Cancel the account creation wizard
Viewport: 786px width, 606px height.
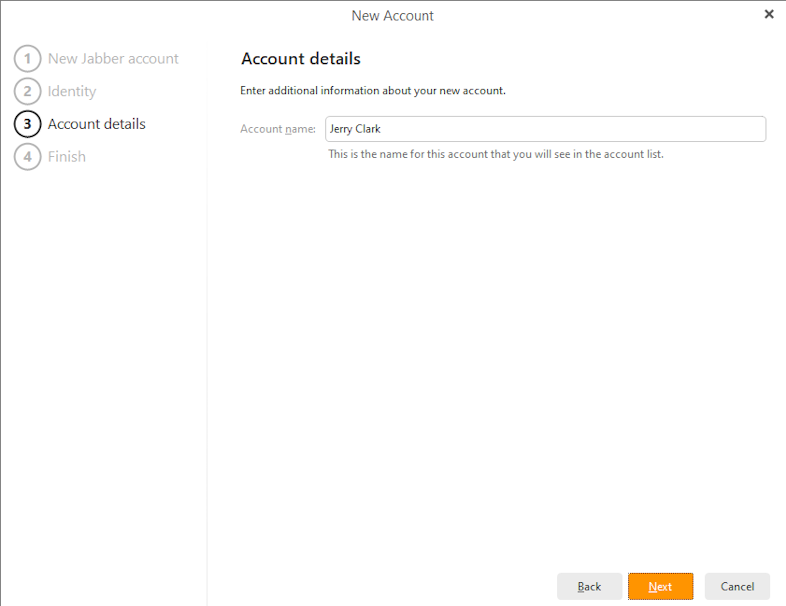click(x=737, y=586)
